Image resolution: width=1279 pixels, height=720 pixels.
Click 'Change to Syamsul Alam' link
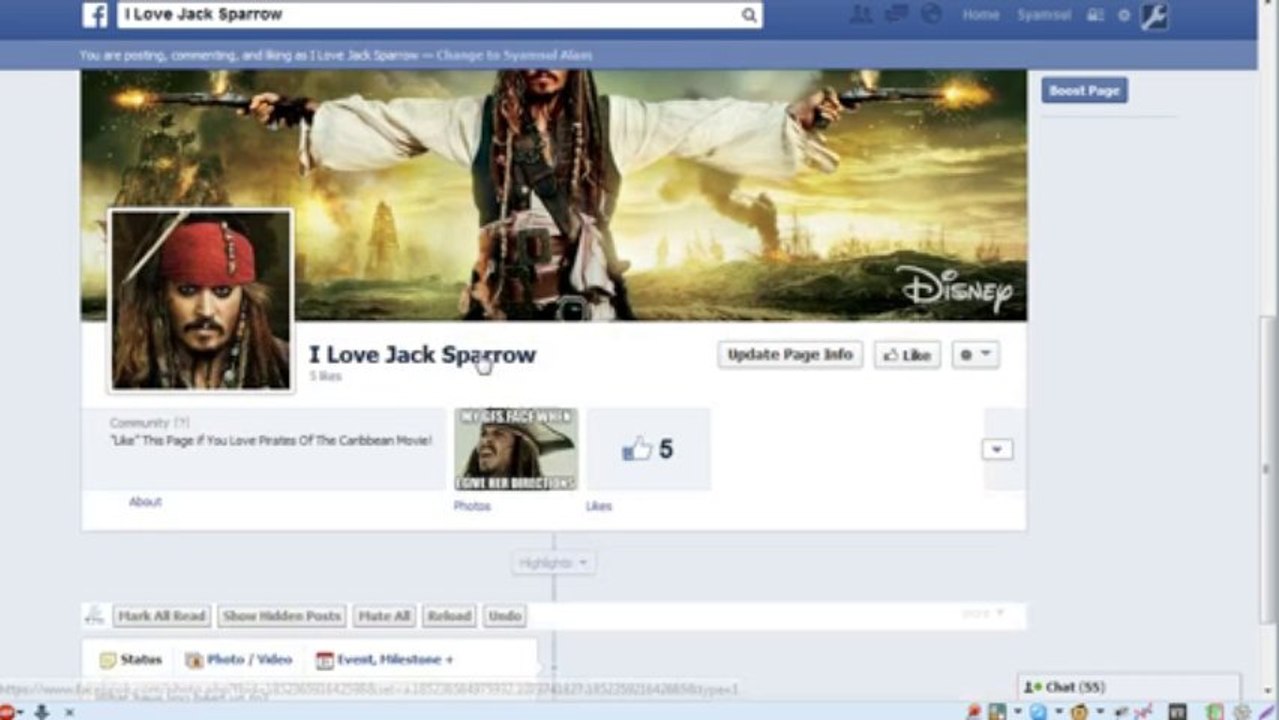click(514, 56)
